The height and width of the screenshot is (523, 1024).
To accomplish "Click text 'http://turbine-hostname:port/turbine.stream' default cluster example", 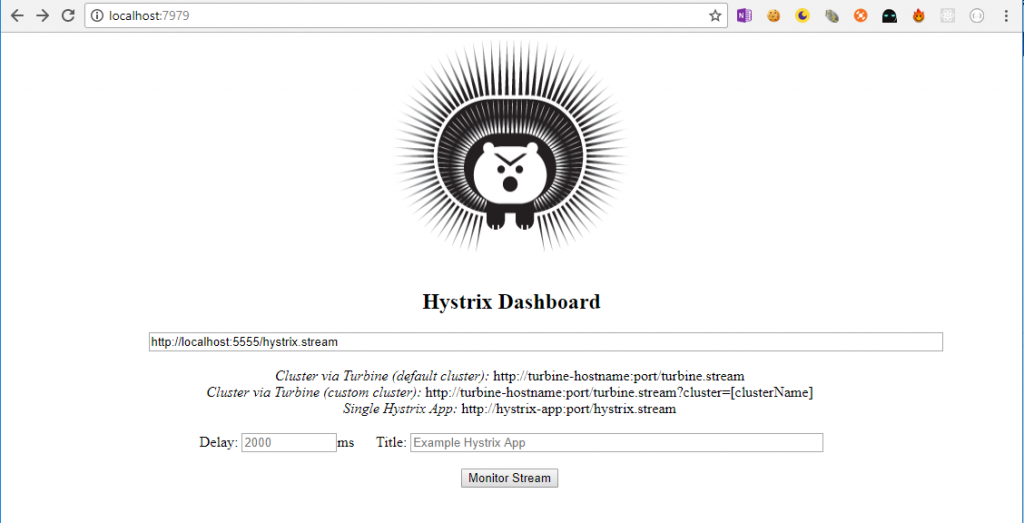I will (x=618, y=377).
